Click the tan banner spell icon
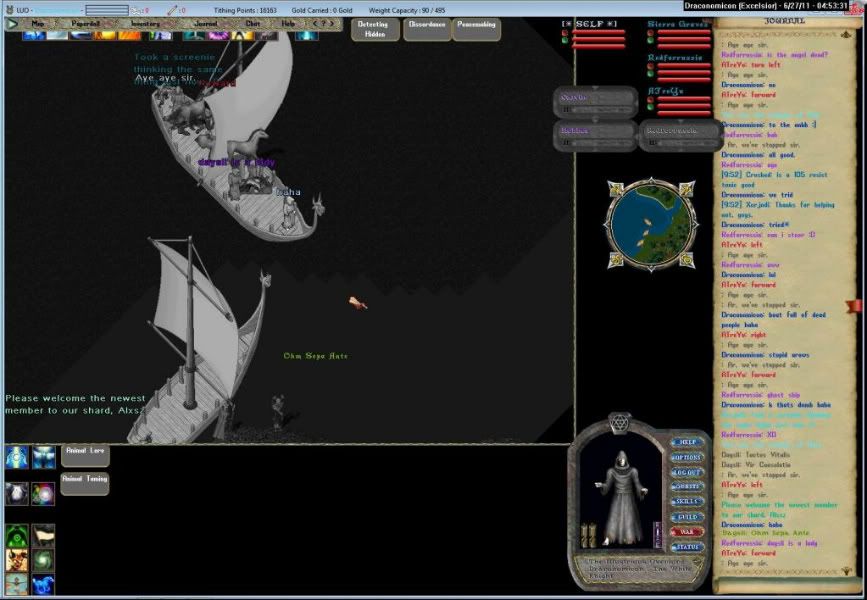 [43, 535]
